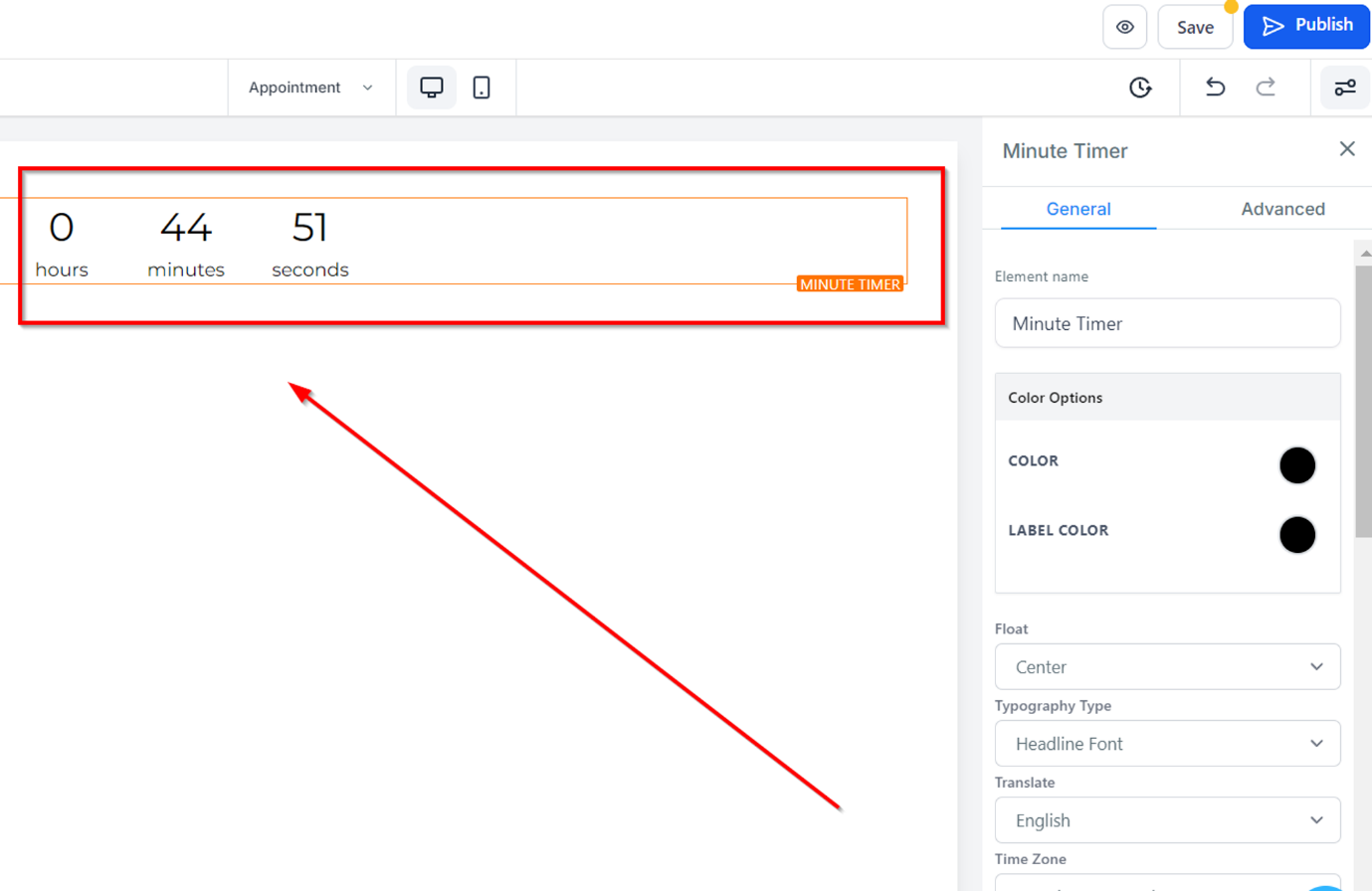Redo the last change
Screen dimensions: 1372x891
point(1266,88)
